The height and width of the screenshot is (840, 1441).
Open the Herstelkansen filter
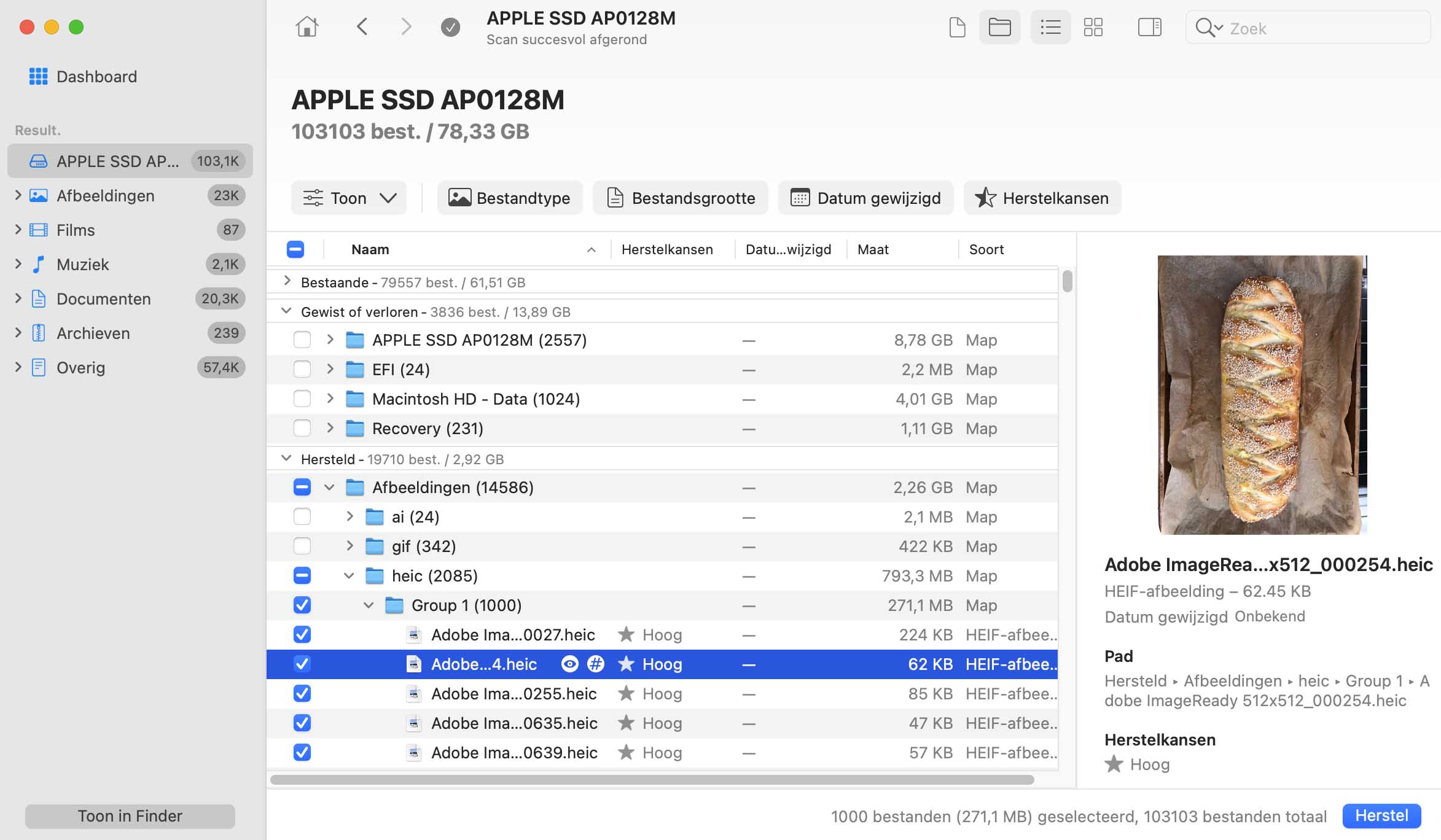[x=1042, y=198]
